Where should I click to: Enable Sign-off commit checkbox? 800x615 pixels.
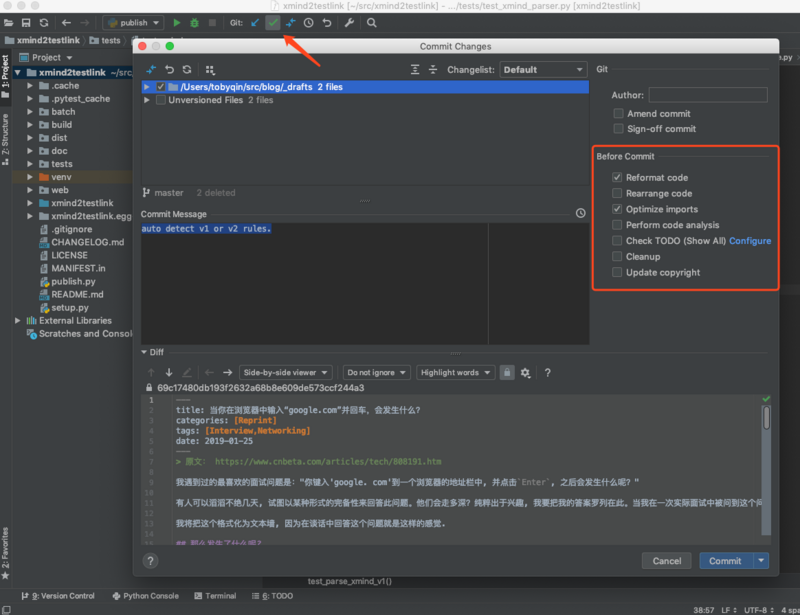coord(618,129)
